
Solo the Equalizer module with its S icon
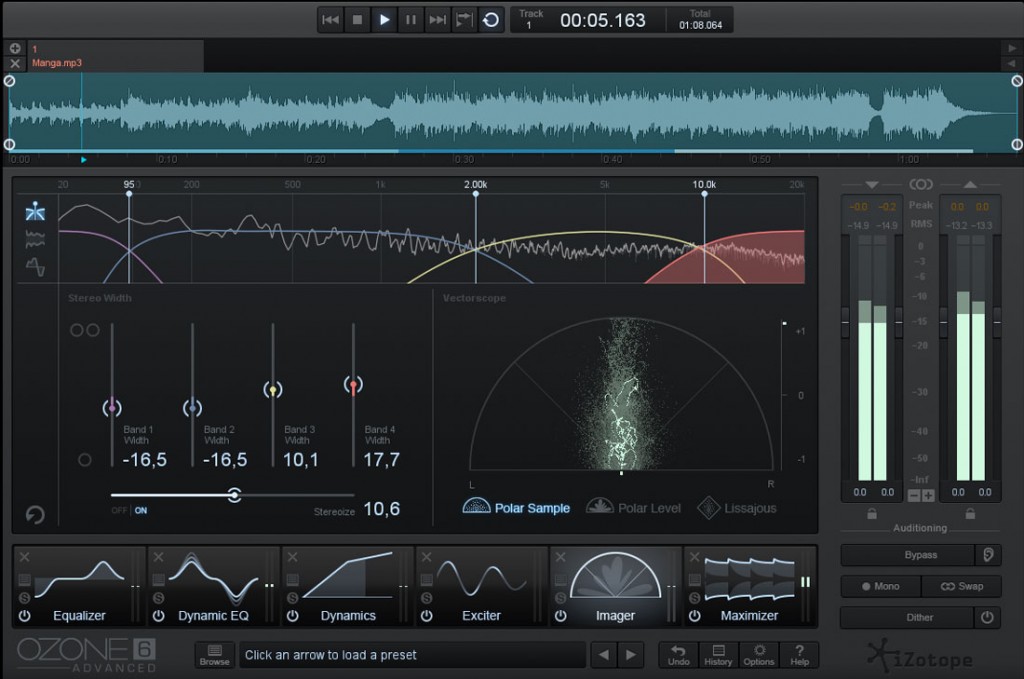tap(25, 598)
